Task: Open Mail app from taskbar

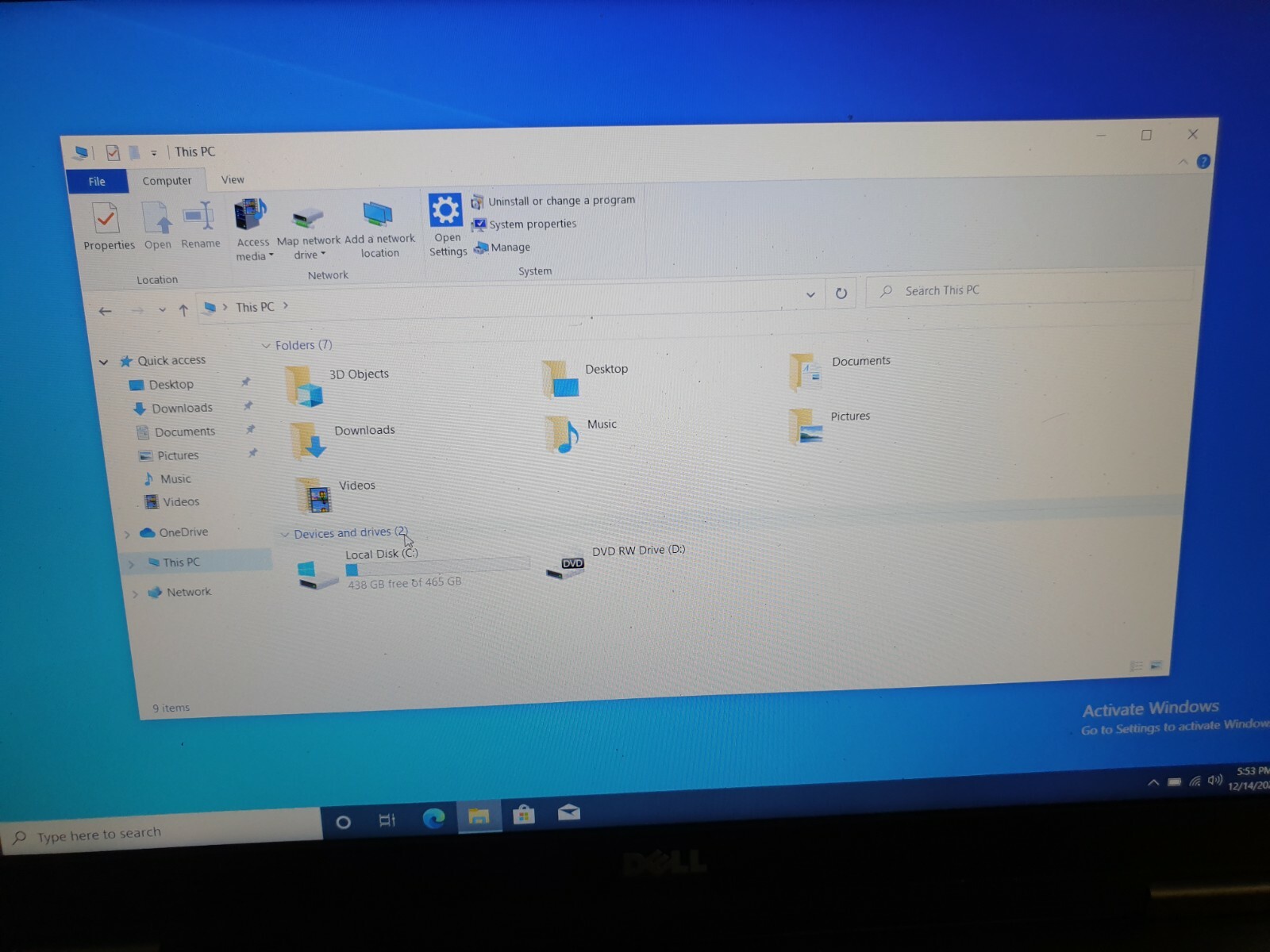Action: [x=569, y=812]
